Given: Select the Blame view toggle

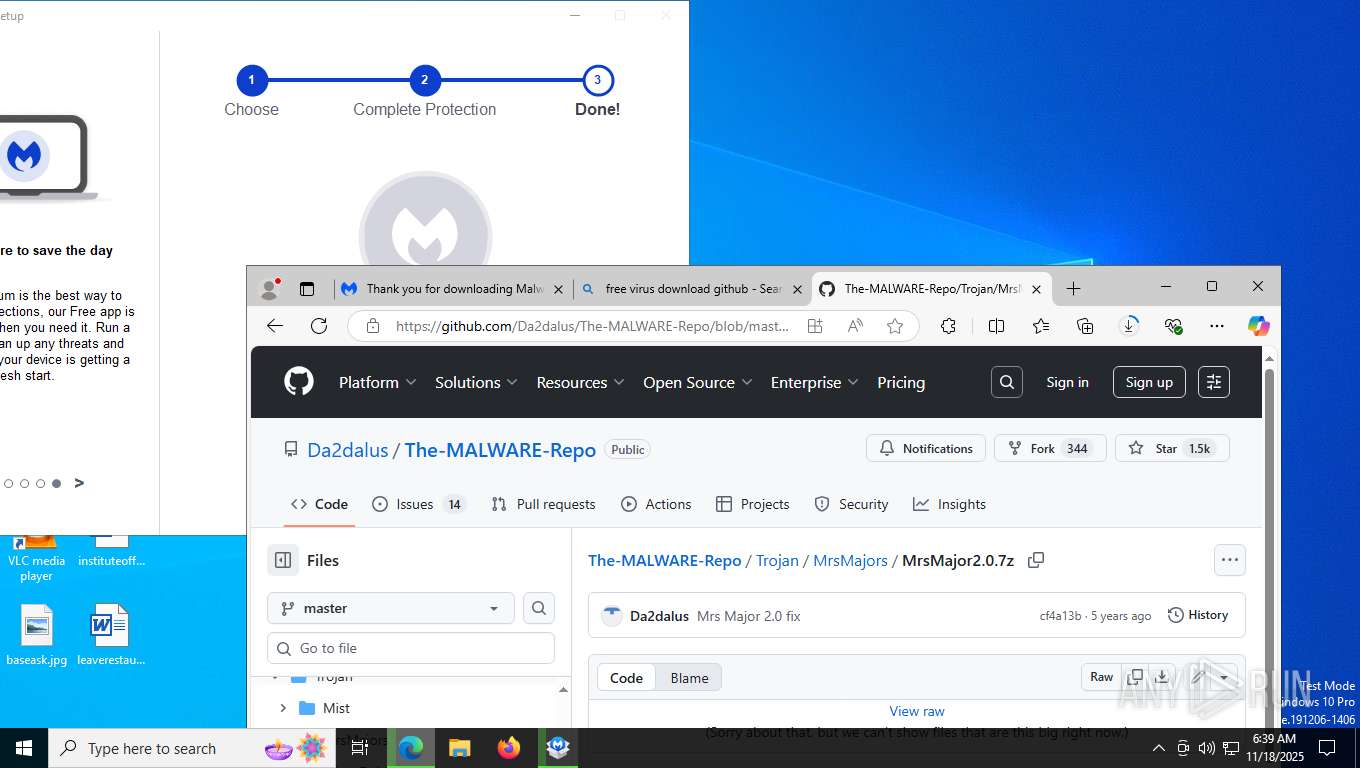Looking at the screenshot, I should click(x=689, y=678).
